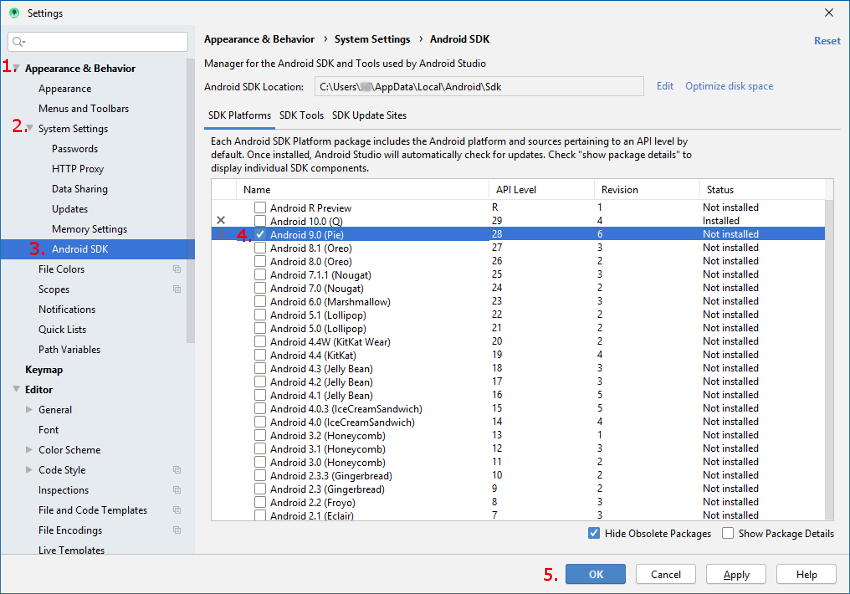Image resolution: width=850 pixels, height=594 pixels.
Task: Select the Android 4.0.3 (IceCreamSandwich) row name
Action: [346, 409]
